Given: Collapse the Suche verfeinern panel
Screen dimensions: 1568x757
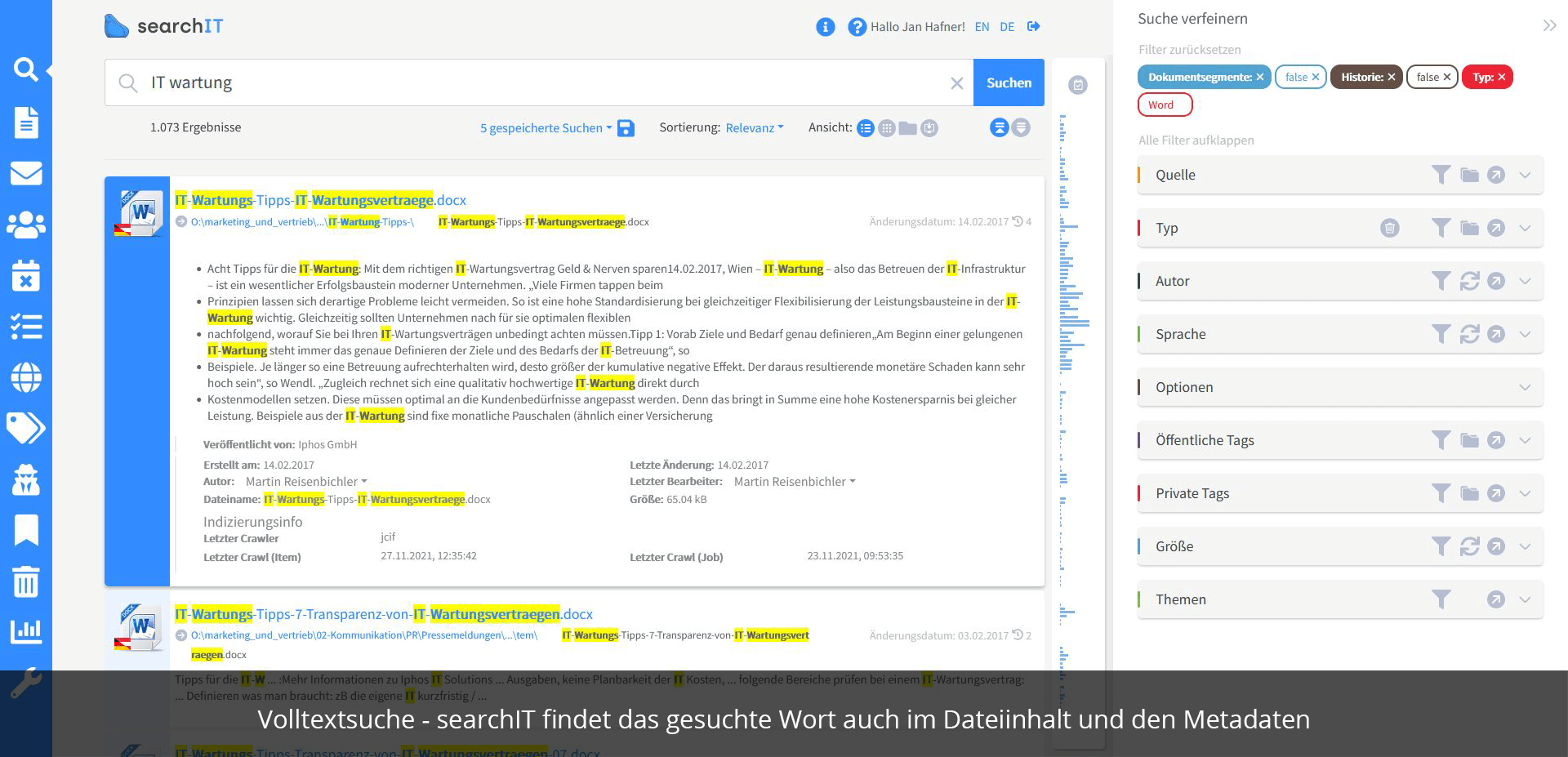Looking at the screenshot, I should (x=1549, y=25).
